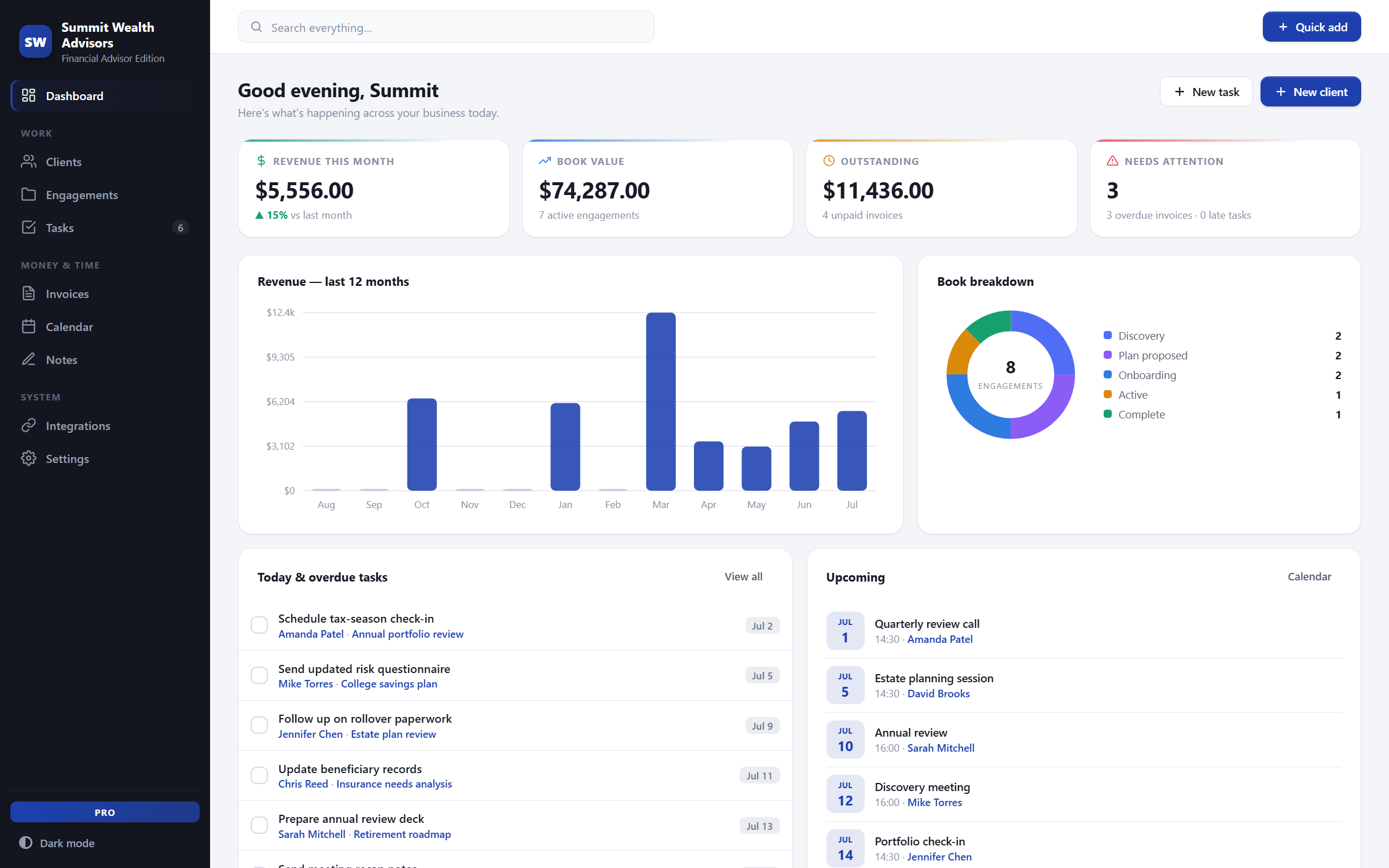Click the Complete green legend swatch
This screenshot has height=868, width=1389.
pyautogui.click(x=1108, y=414)
